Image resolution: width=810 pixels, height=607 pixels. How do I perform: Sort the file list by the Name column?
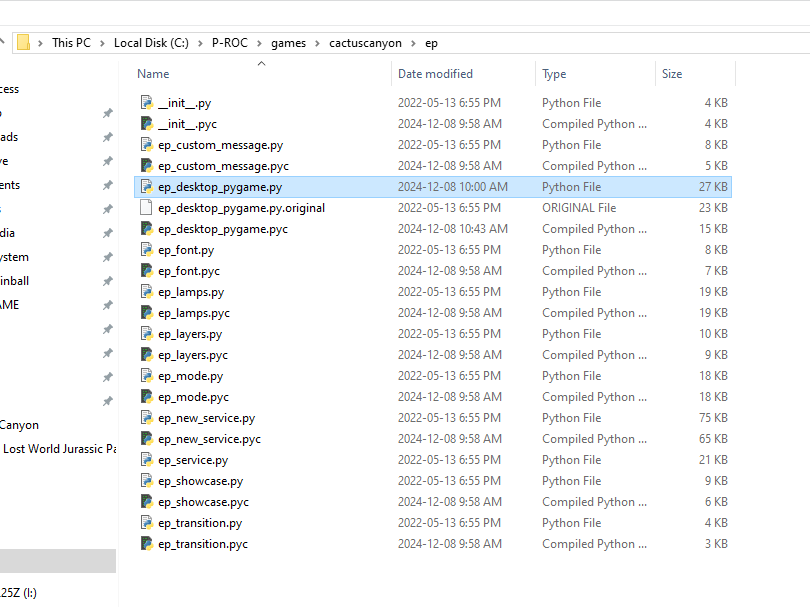(153, 74)
